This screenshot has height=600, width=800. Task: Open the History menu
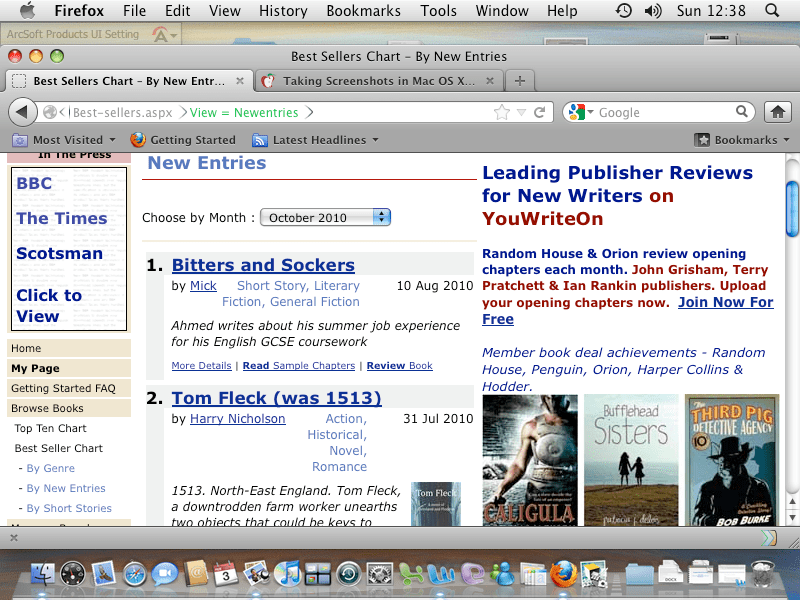(283, 11)
